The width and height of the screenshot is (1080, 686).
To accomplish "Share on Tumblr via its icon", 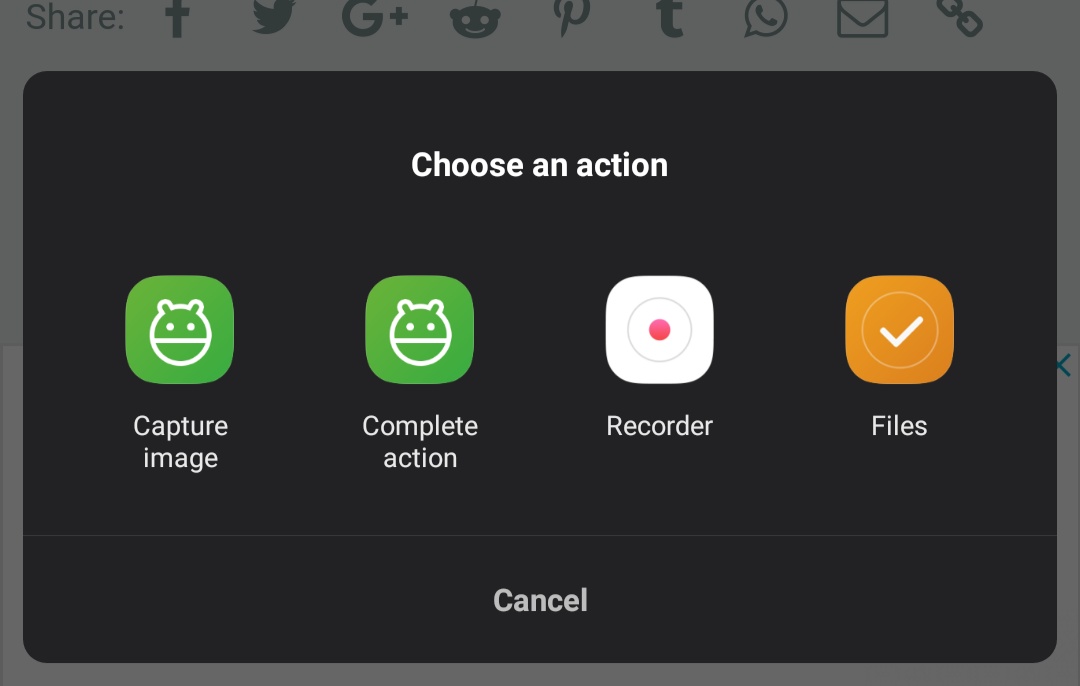I will (x=670, y=17).
